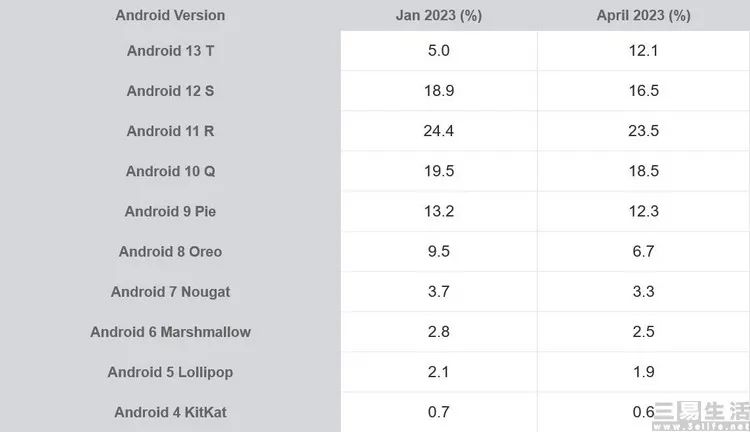
Task: Click the 5.0 cell for Android 13
Action: point(439,51)
